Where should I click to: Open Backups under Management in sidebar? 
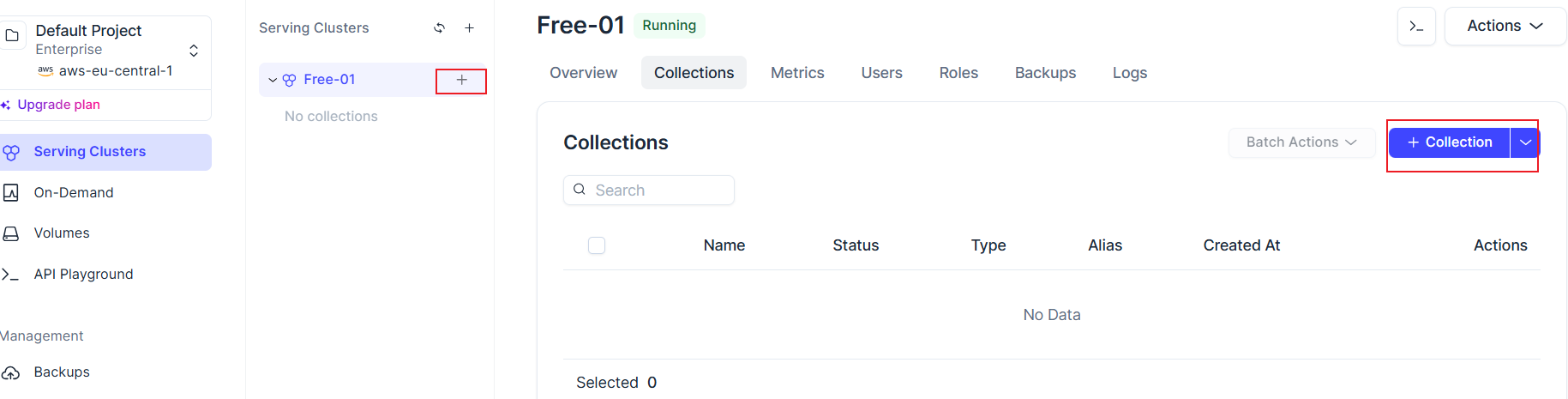pos(61,372)
